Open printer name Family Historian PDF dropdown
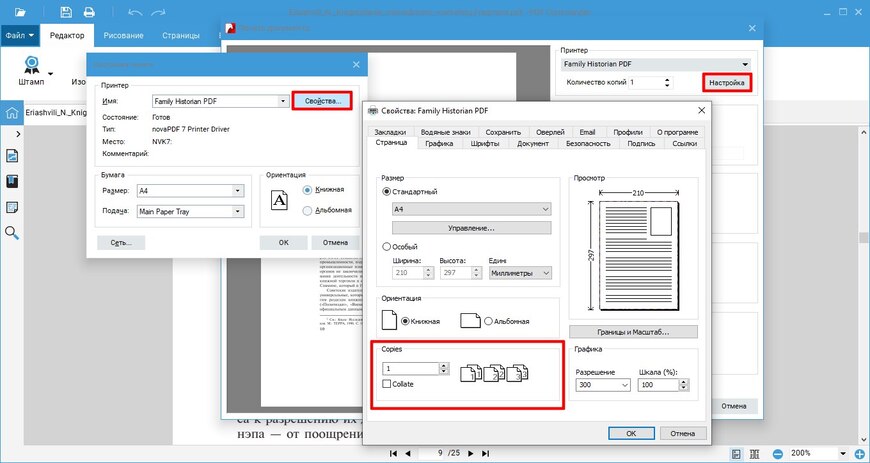The height and width of the screenshot is (463, 870). [283, 102]
